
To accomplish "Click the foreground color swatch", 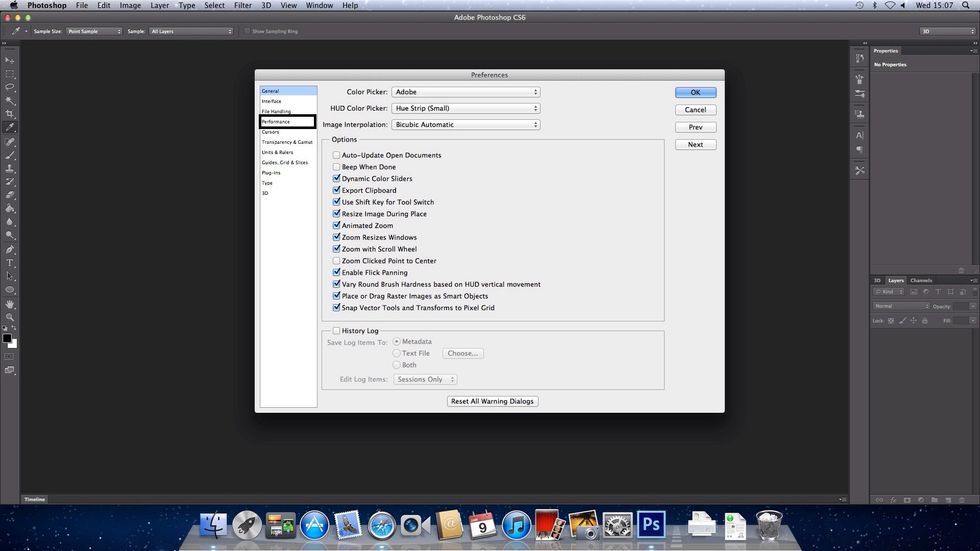I will [7, 338].
